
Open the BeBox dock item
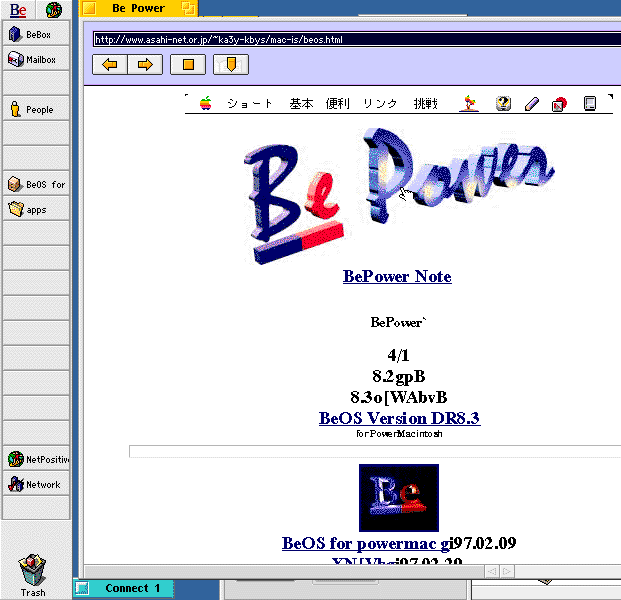pyautogui.click(x=36, y=34)
